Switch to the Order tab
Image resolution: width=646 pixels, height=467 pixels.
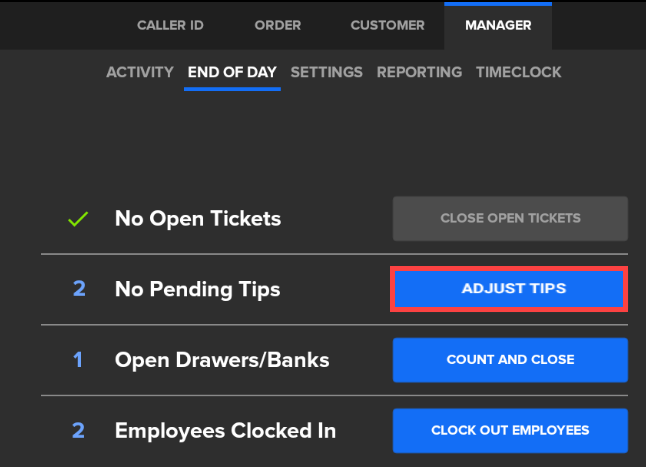click(x=277, y=25)
